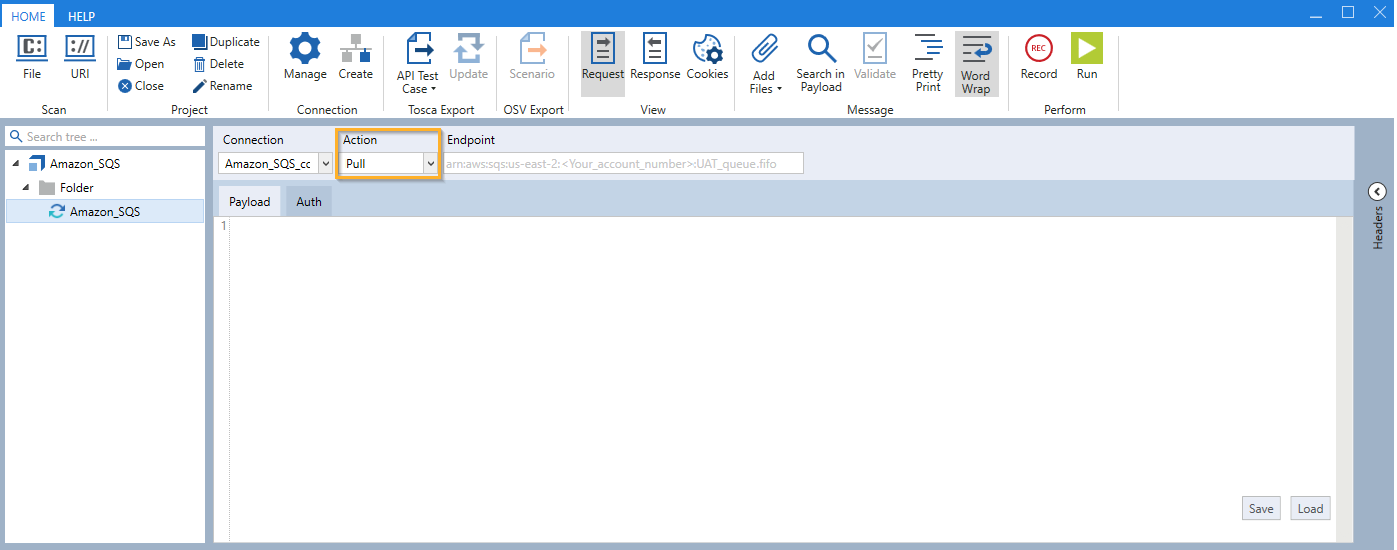Expand the Headers side panel
The width and height of the screenshot is (1397, 550).
point(1377,191)
